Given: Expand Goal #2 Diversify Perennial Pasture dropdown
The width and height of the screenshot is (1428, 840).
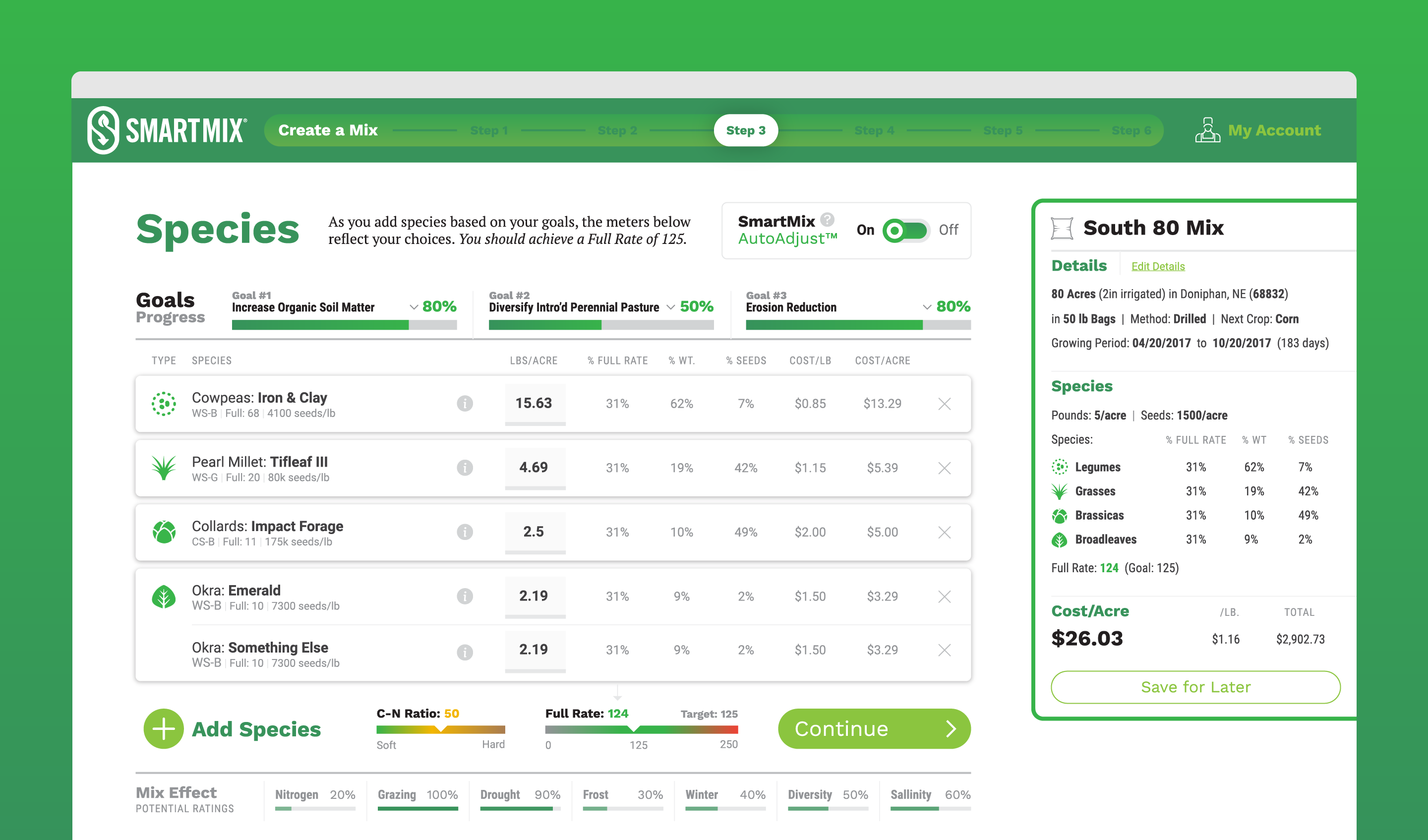Looking at the screenshot, I should (x=670, y=307).
